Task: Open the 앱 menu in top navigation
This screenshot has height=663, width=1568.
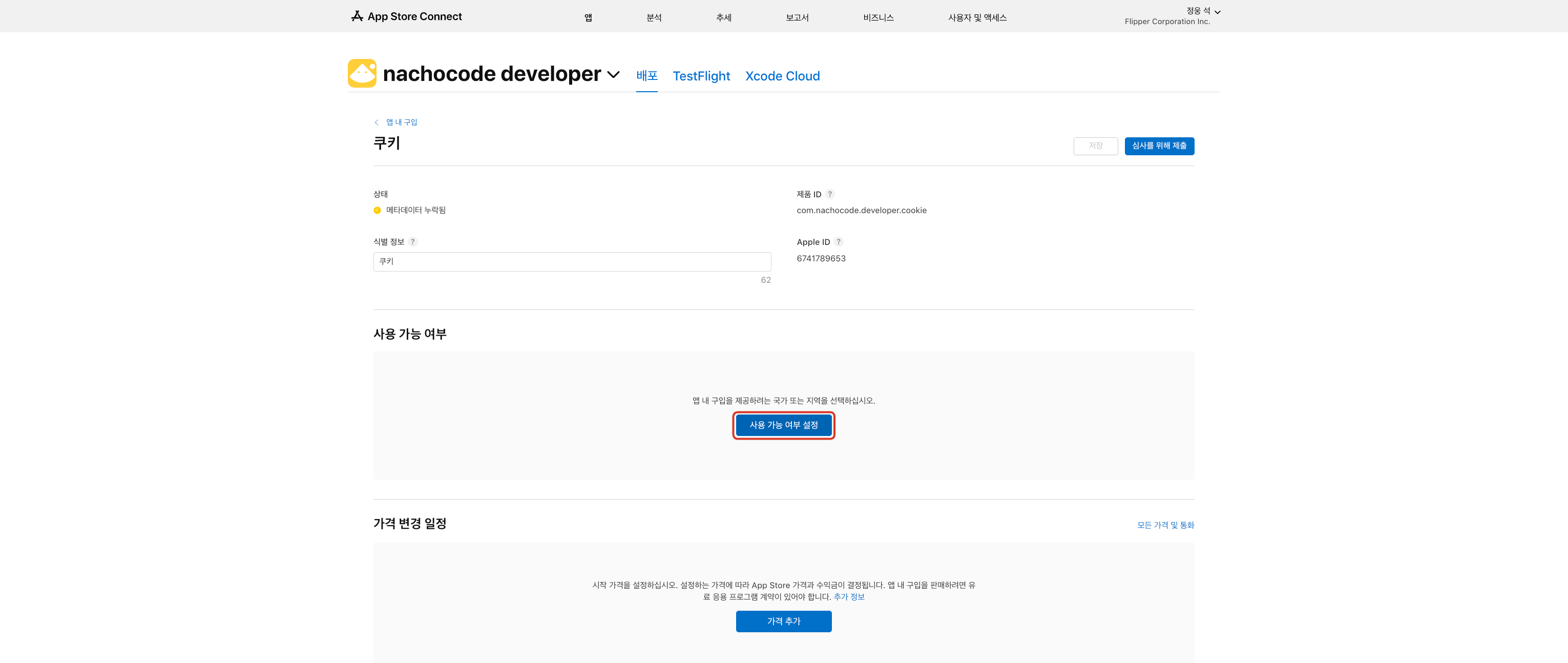Action: (x=588, y=17)
